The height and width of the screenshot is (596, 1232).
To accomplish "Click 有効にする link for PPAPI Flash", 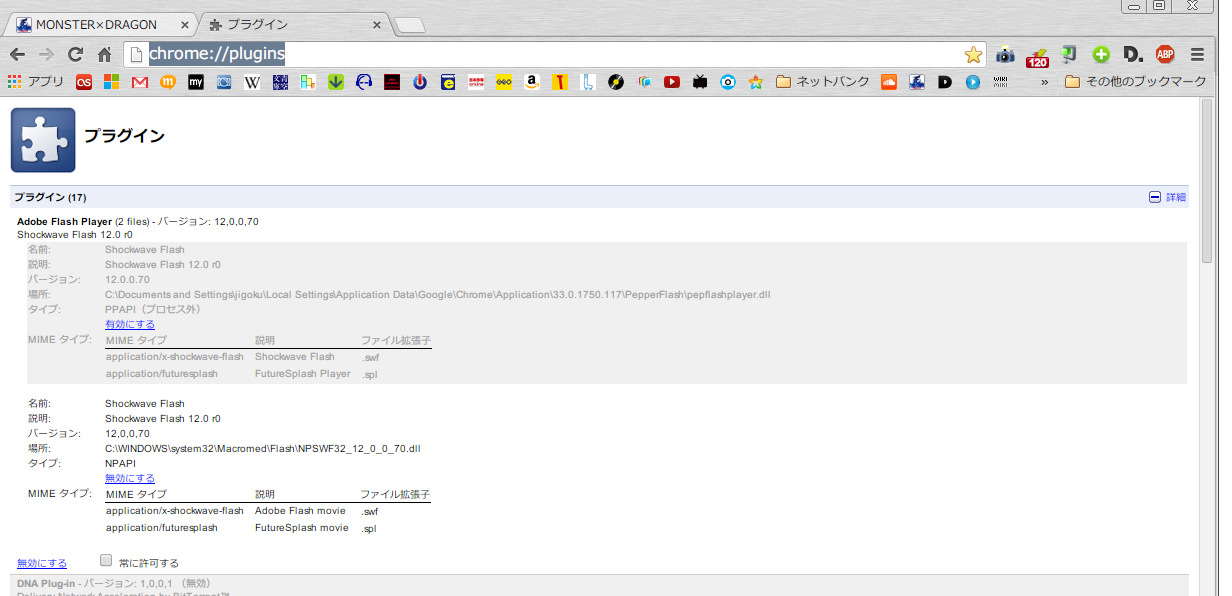I will coord(130,324).
